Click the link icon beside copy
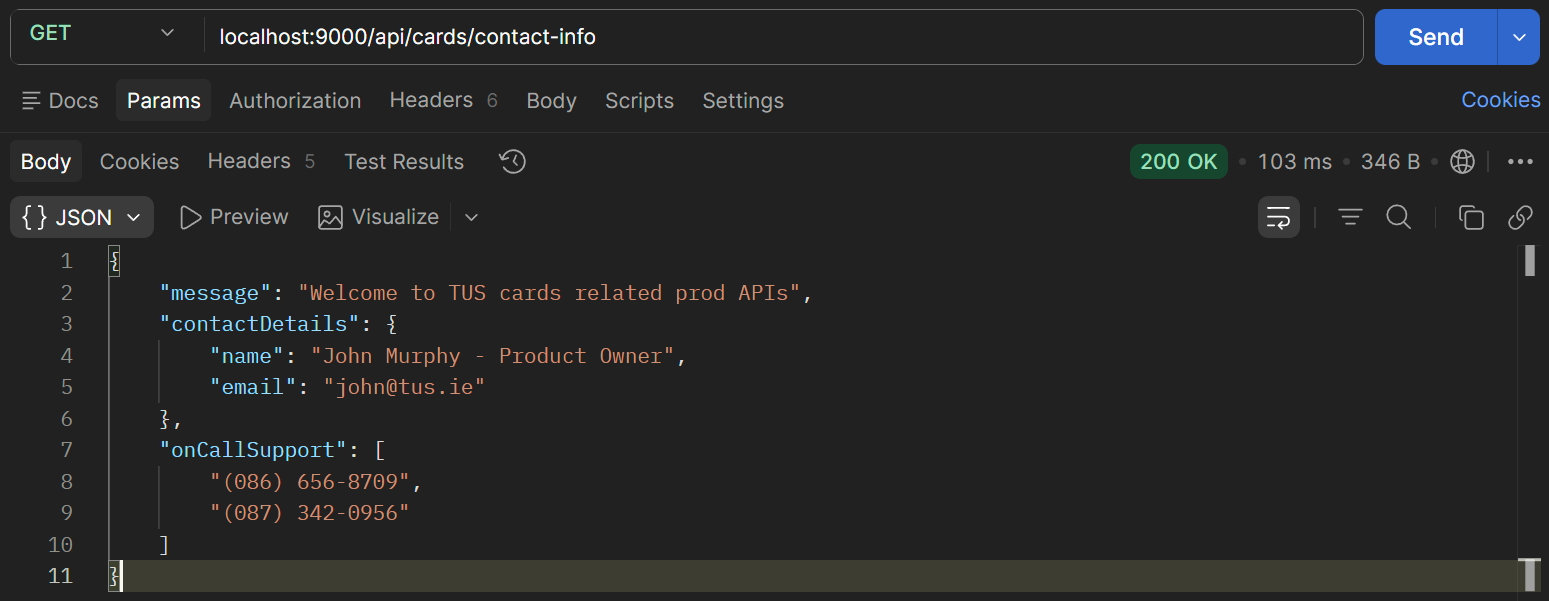Viewport: 1549px width, 601px height. (x=1520, y=217)
